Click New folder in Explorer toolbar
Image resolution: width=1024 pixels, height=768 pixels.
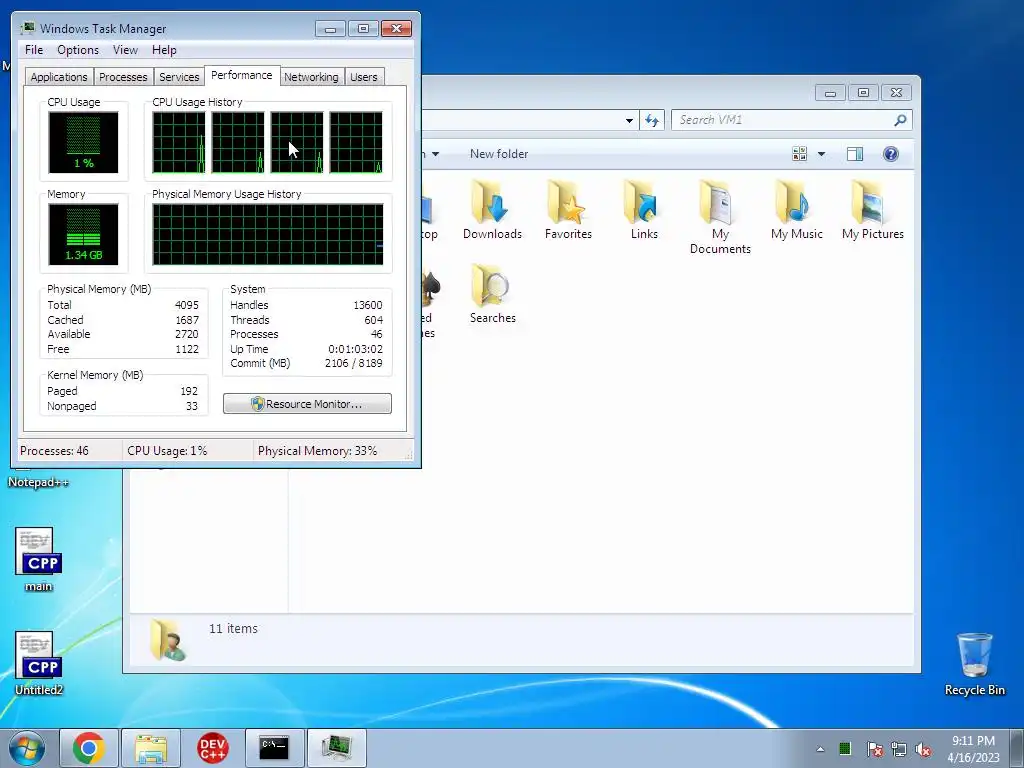(499, 154)
